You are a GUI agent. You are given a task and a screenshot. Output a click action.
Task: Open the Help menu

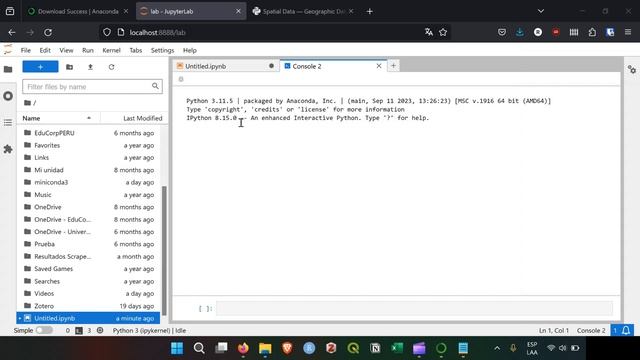tap(189, 50)
